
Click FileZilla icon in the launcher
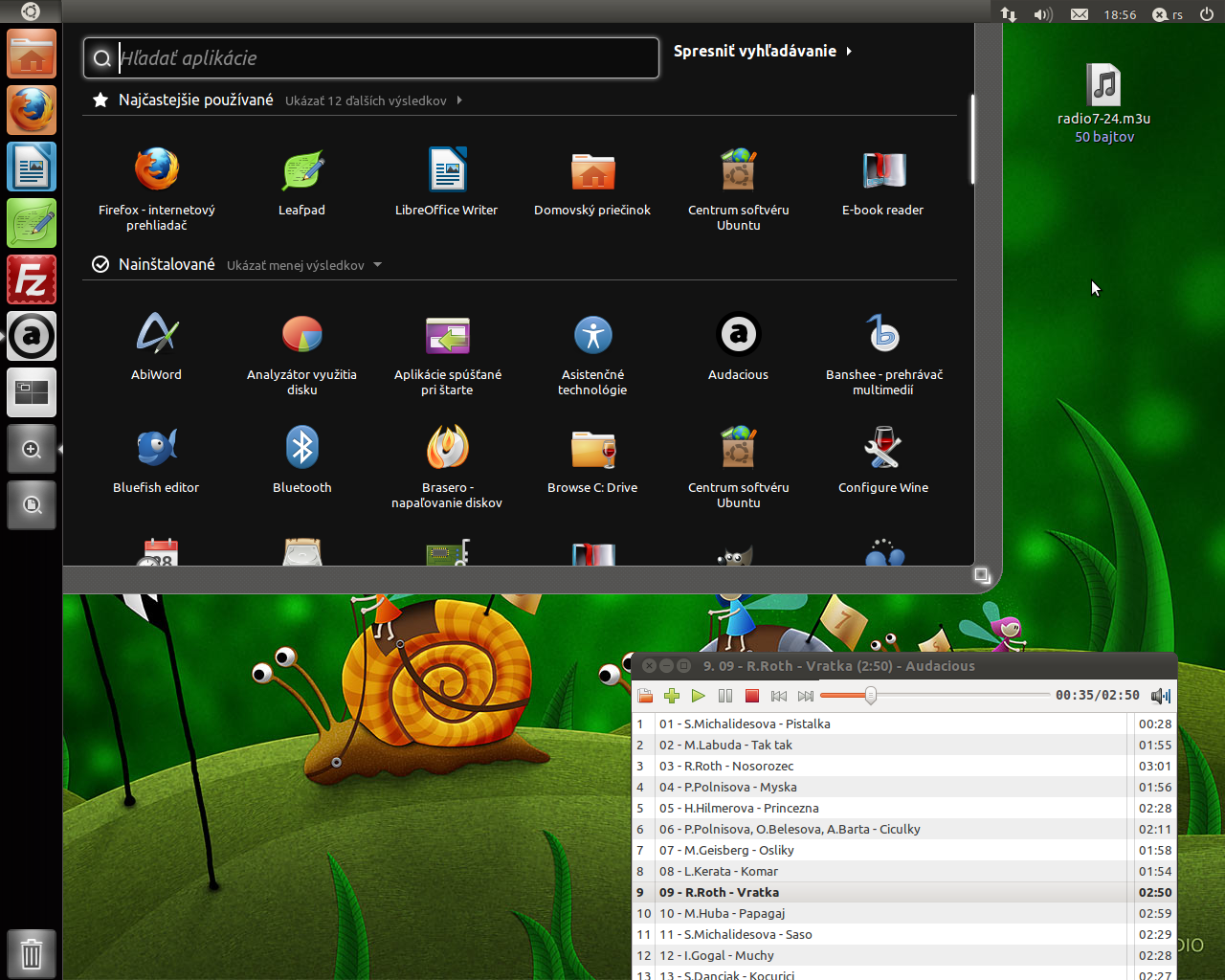(32, 279)
